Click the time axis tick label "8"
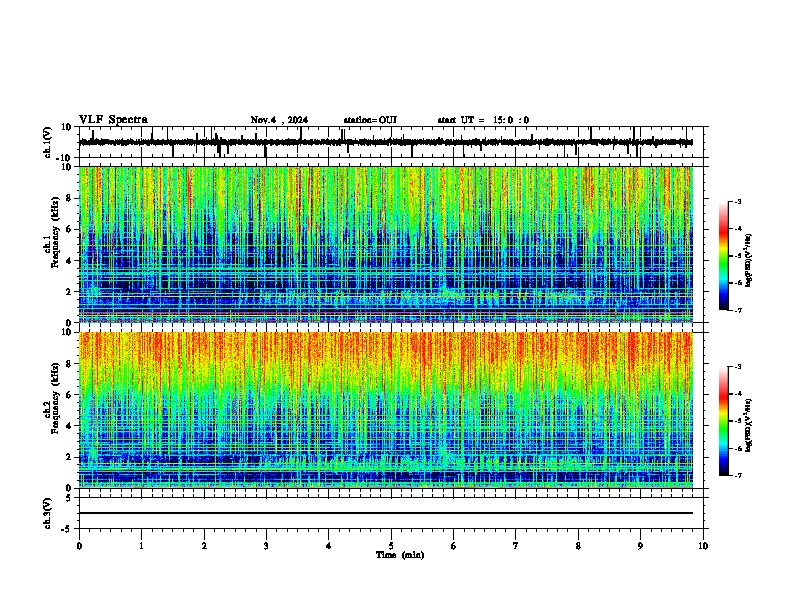The width and height of the screenshot is (792, 612). [578, 546]
